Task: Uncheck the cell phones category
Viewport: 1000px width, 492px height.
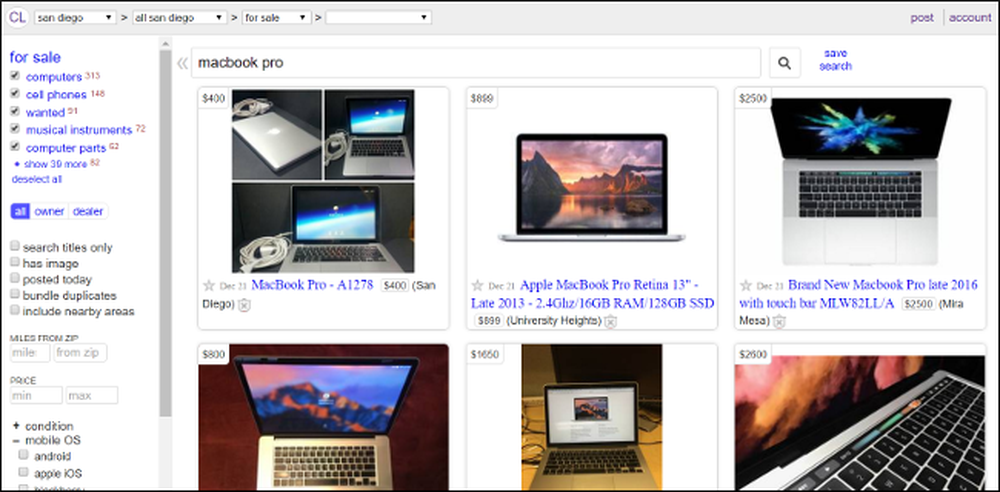Action: 15,93
